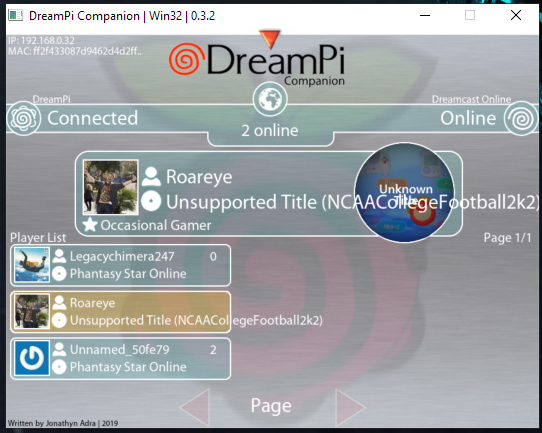542x433 pixels.
Task: Select the highlighted Roareye player entry
Action: [x=121, y=312]
